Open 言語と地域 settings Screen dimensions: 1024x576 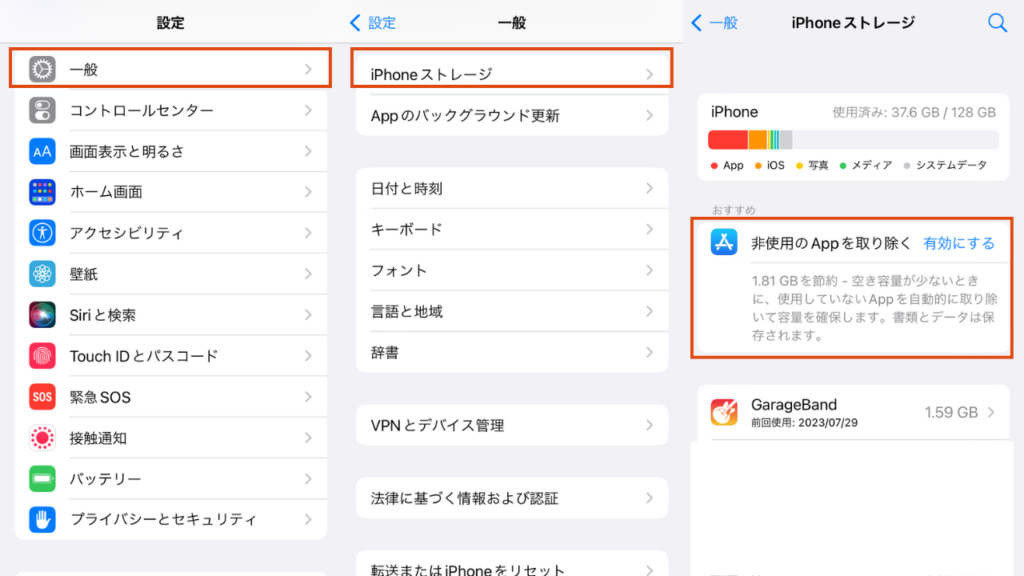tap(512, 312)
